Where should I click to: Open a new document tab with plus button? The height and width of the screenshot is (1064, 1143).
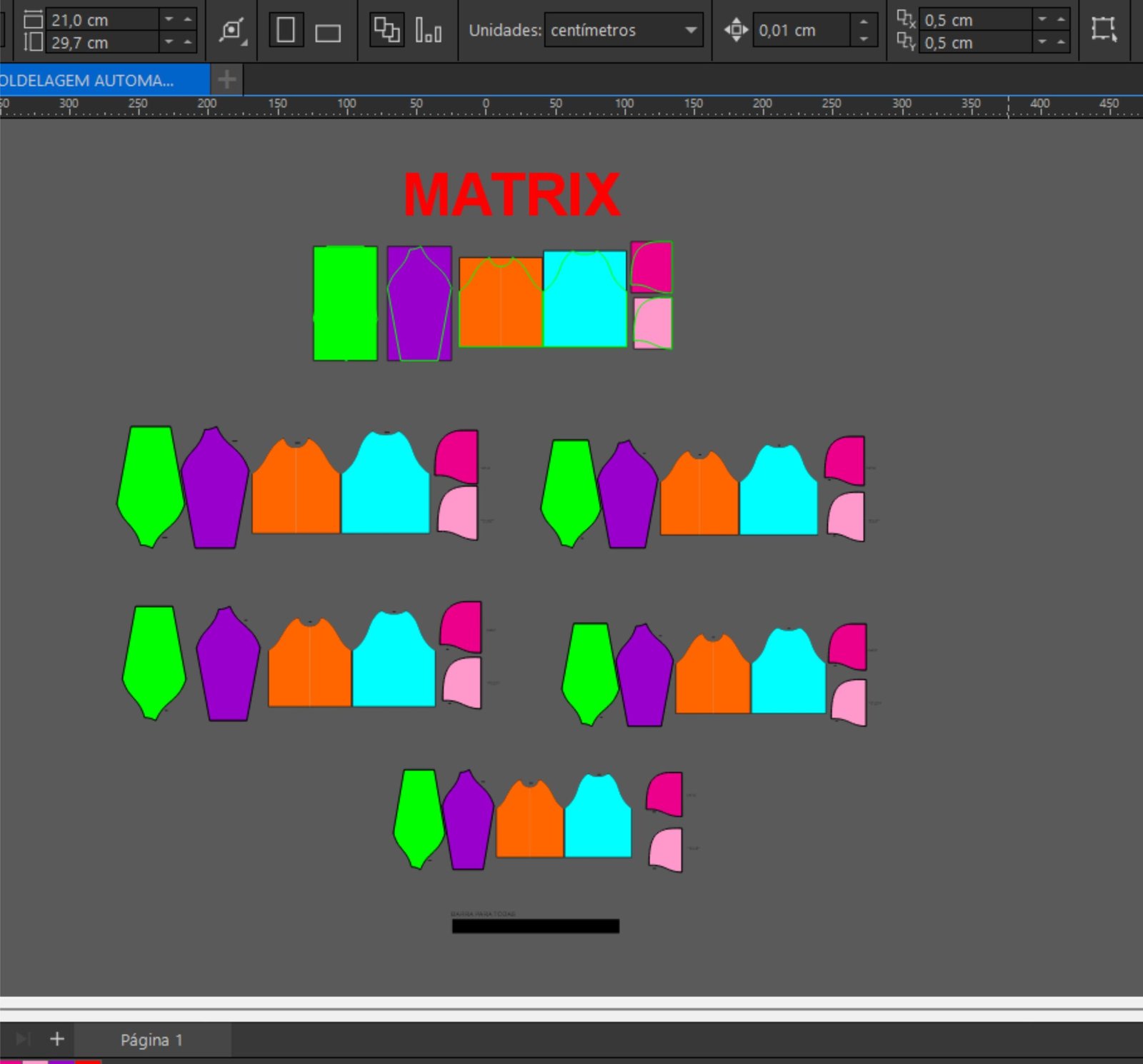point(226,79)
